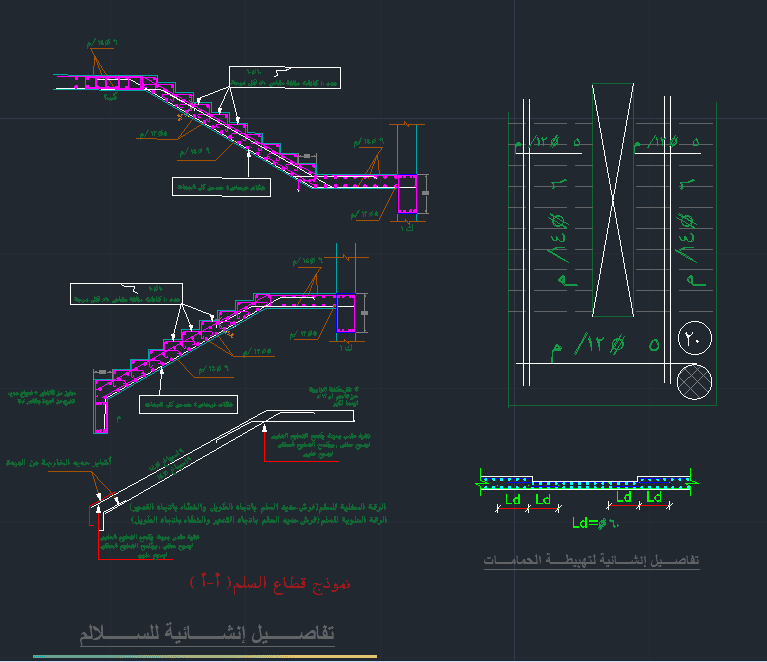This screenshot has height=662, width=767.
Task: Select the title 'تفاصيل إنشائية للسلالم'
Action: (x=207, y=634)
